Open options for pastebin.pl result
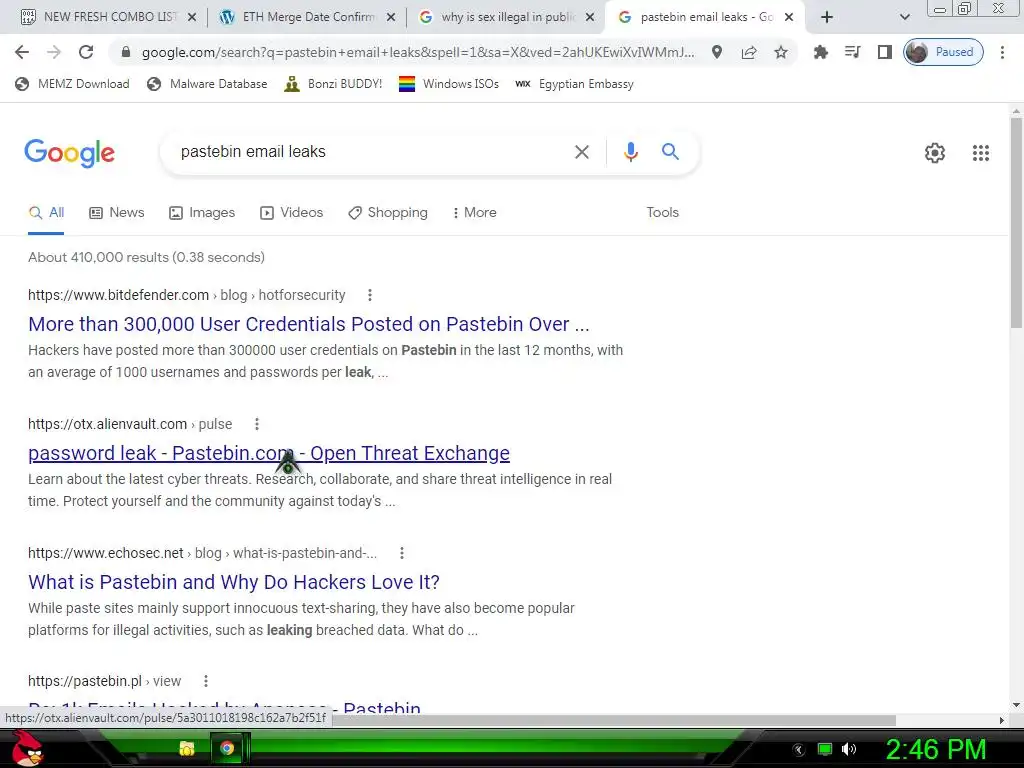This screenshot has height=768, width=1024. pos(206,681)
